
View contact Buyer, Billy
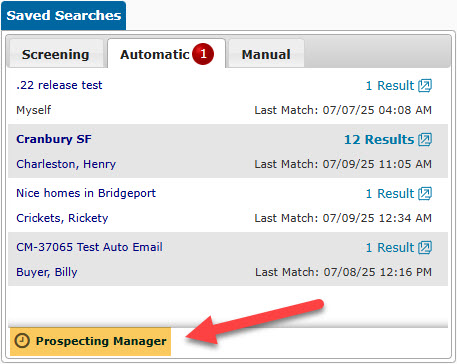point(47,272)
